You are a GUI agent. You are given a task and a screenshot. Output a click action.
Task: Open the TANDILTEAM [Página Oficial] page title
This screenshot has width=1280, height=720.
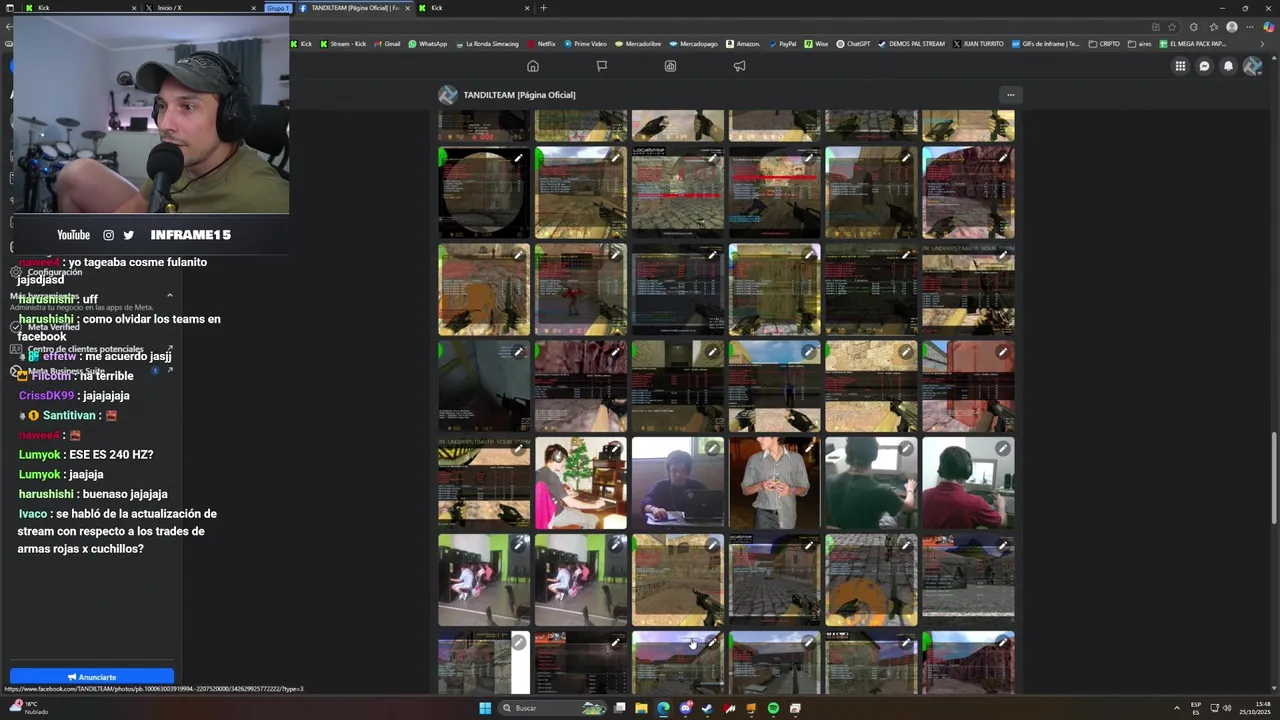(x=518, y=95)
